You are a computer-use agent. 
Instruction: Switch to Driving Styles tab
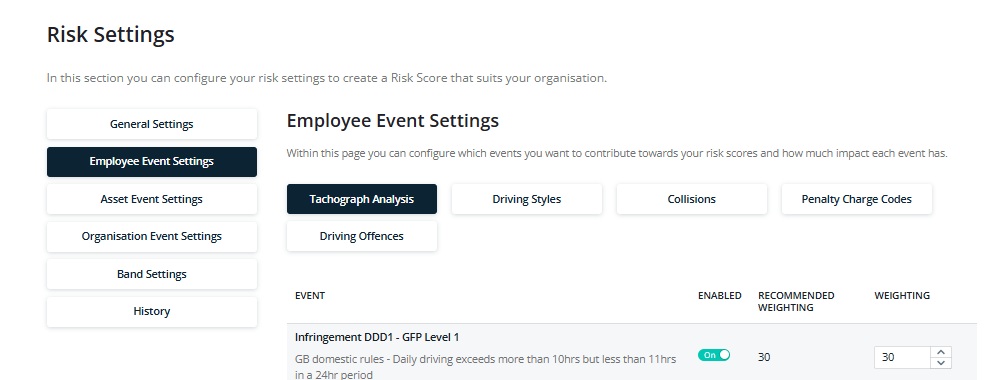coord(526,199)
